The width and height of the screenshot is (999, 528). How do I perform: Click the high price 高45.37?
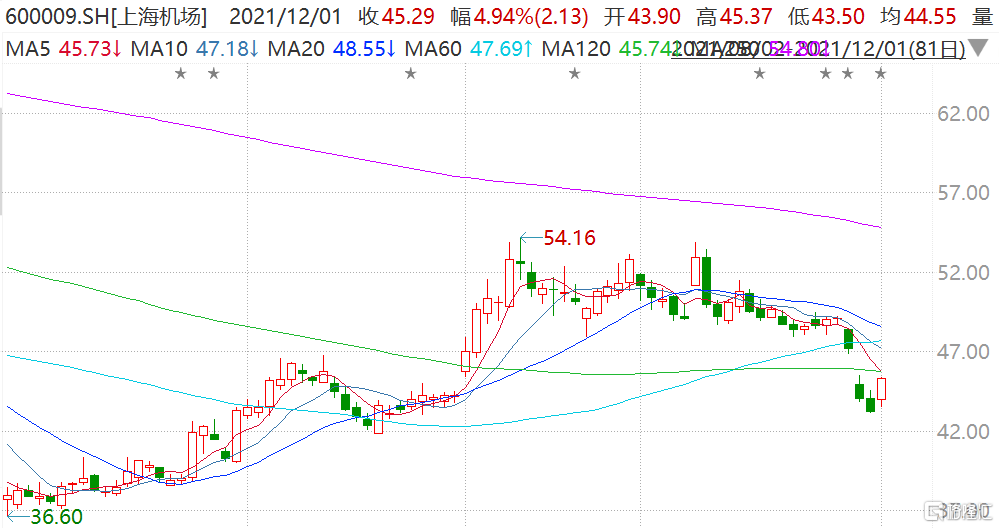[734, 17]
